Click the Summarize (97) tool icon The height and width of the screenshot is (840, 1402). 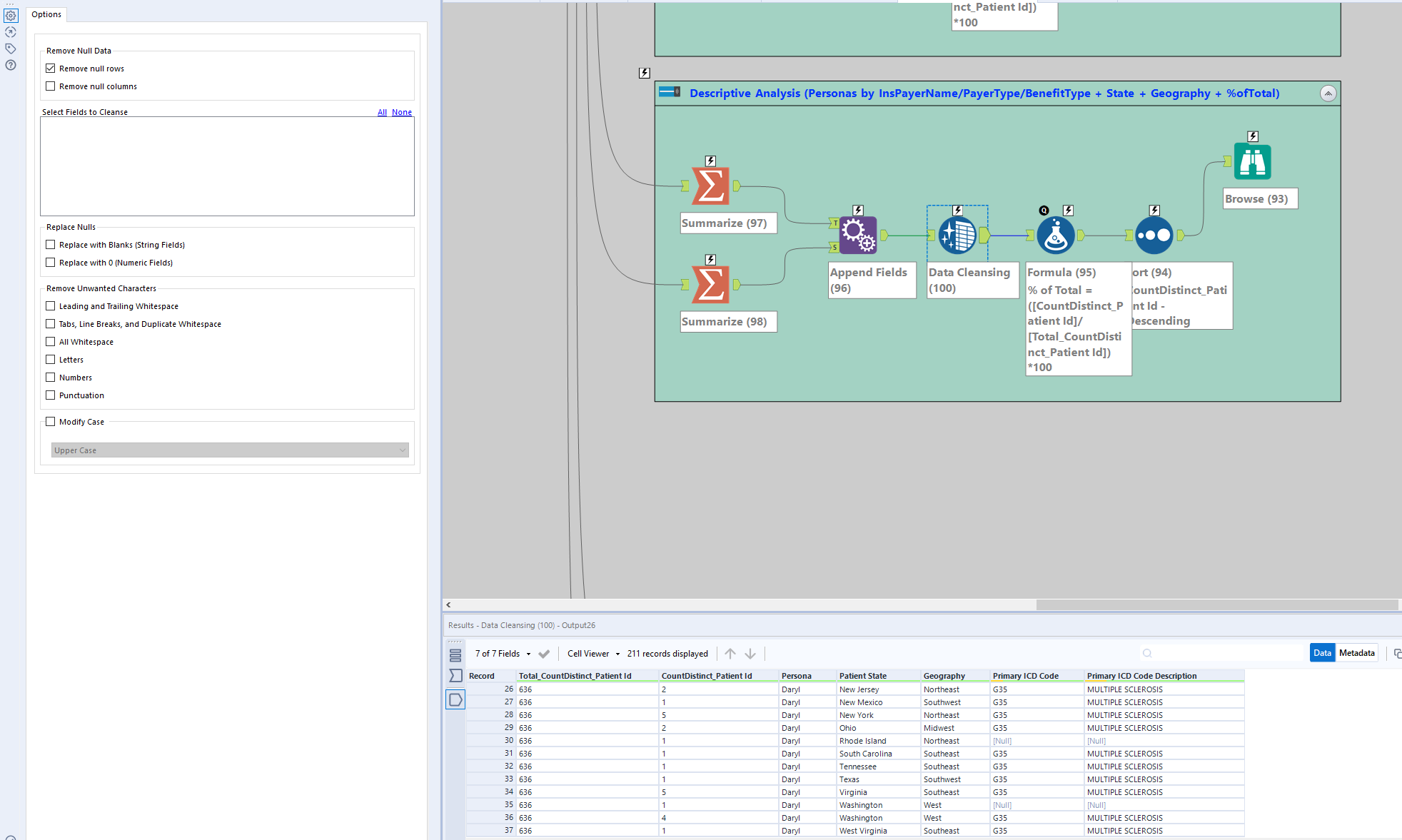712,186
